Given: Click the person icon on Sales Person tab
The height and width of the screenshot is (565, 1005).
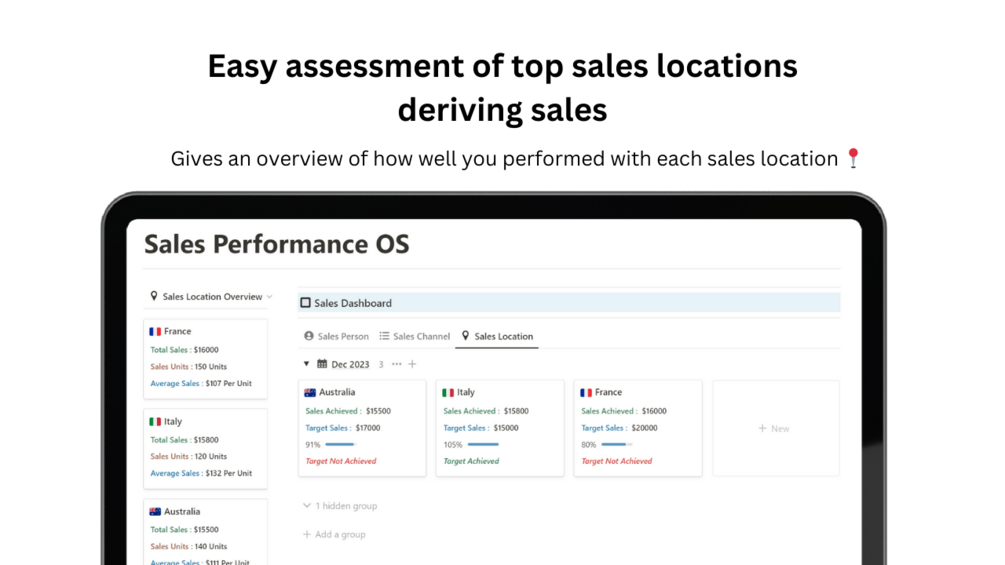Looking at the screenshot, I should 309,336.
